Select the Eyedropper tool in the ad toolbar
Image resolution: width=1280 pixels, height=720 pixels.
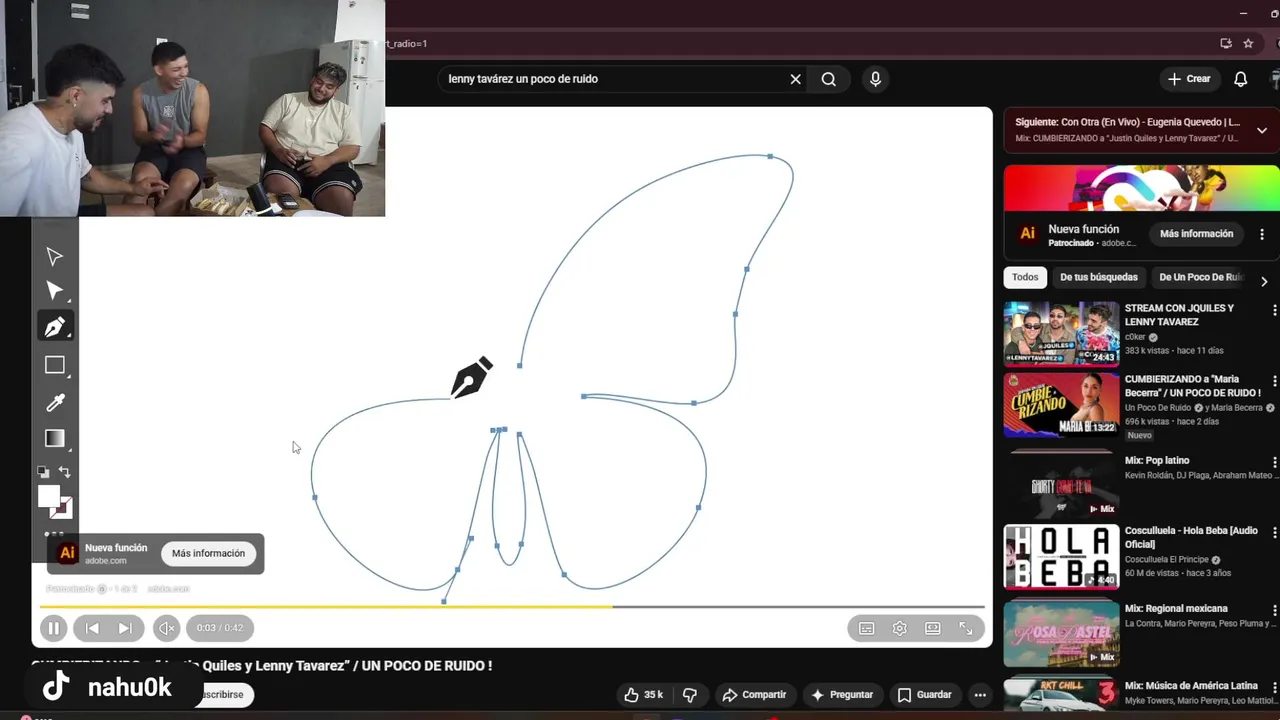55,403
